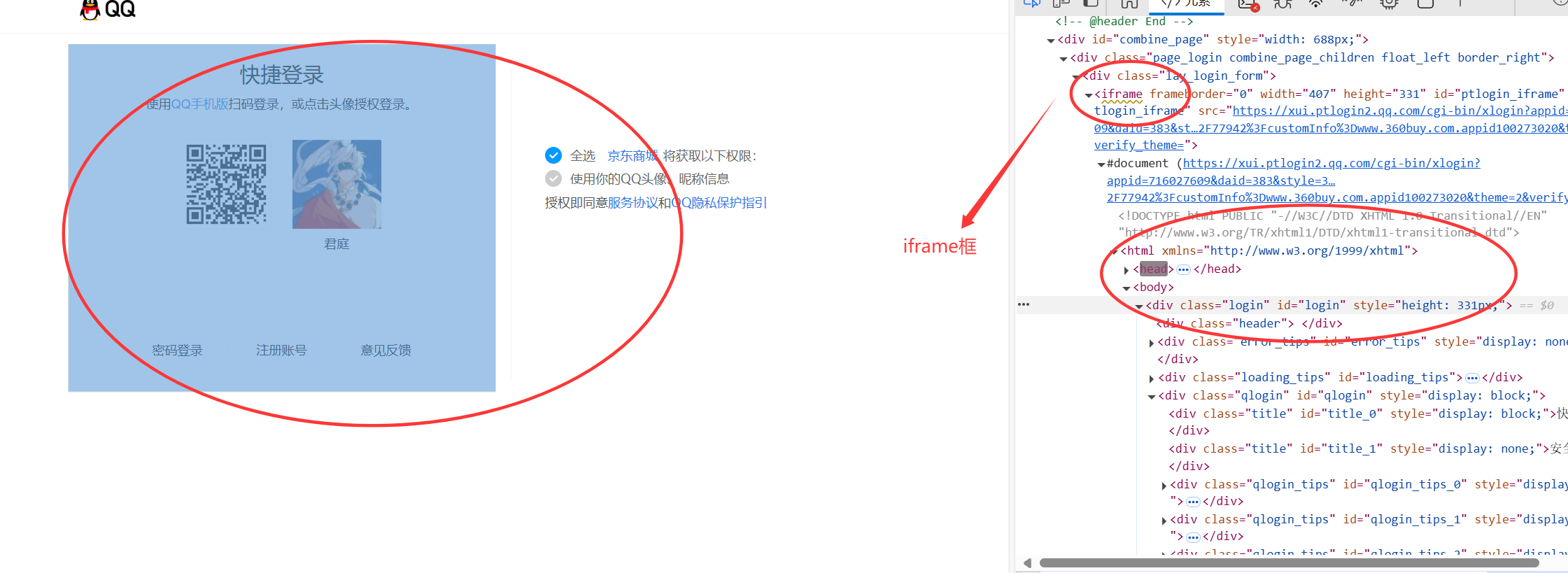Open the three-dot actions for selected login div

pos(1024,305)
